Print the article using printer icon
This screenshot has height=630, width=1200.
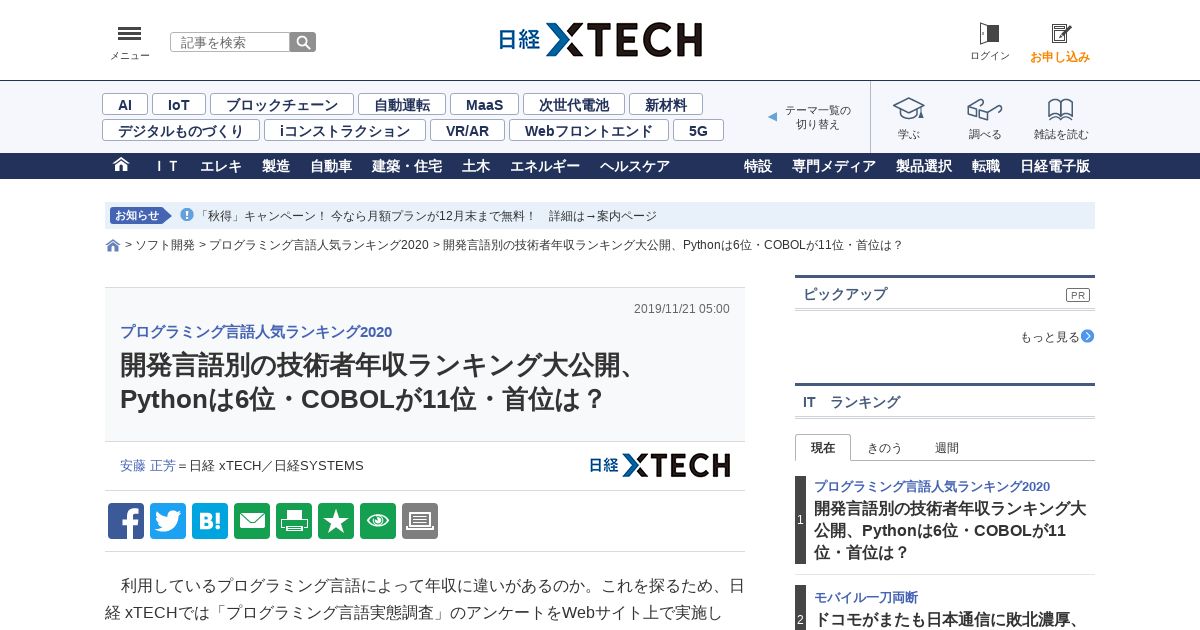pos(294,521)
